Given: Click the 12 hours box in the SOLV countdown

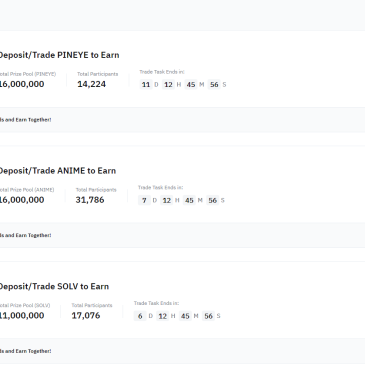Looking at the screenshot, I should 163,316.
